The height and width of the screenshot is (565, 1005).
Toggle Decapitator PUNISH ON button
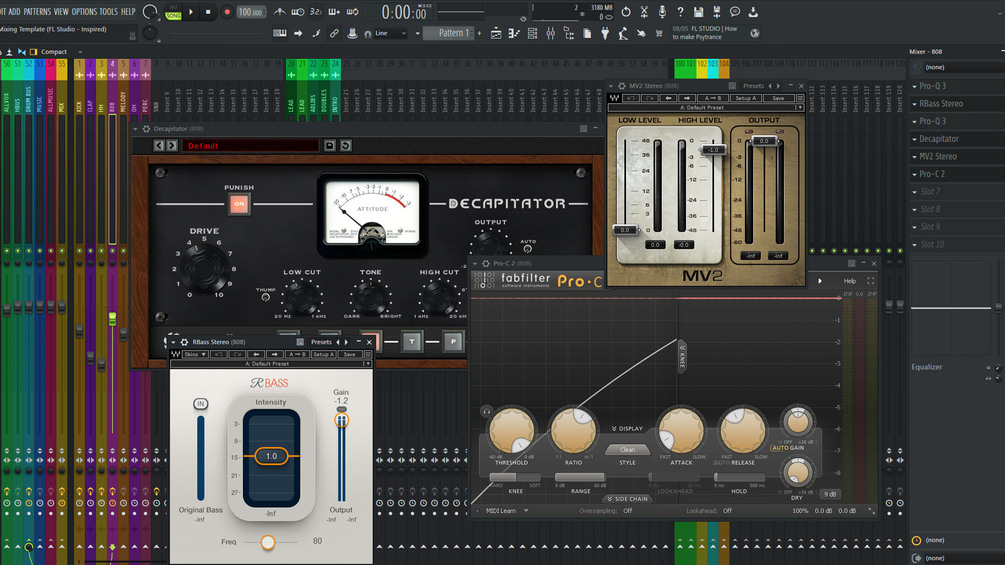tap(239, 204)
